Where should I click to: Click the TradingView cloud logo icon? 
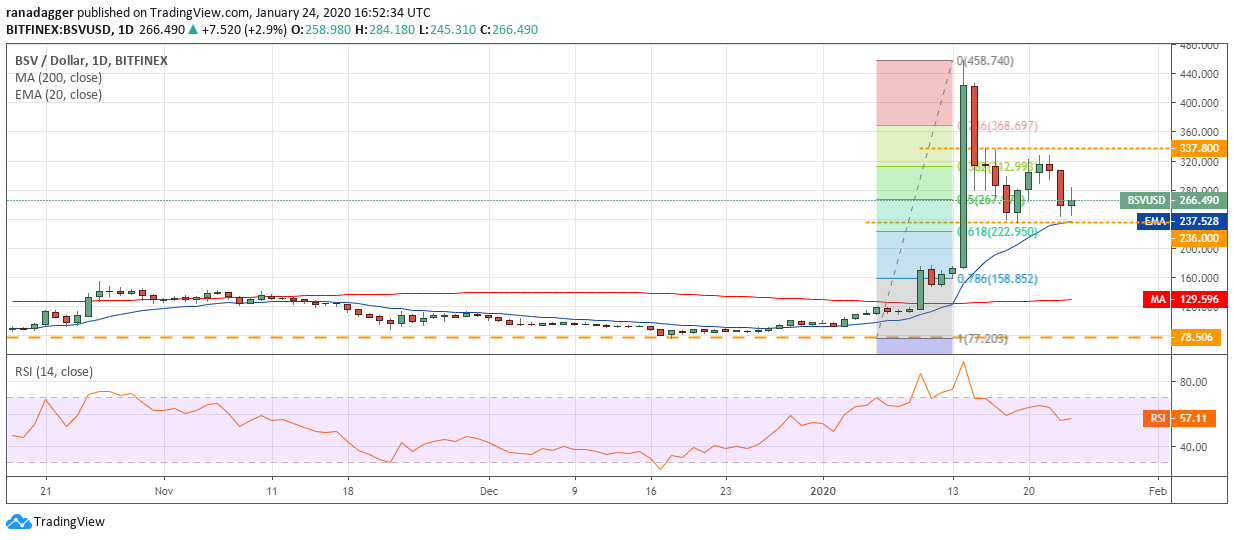(x=17, y=522)
